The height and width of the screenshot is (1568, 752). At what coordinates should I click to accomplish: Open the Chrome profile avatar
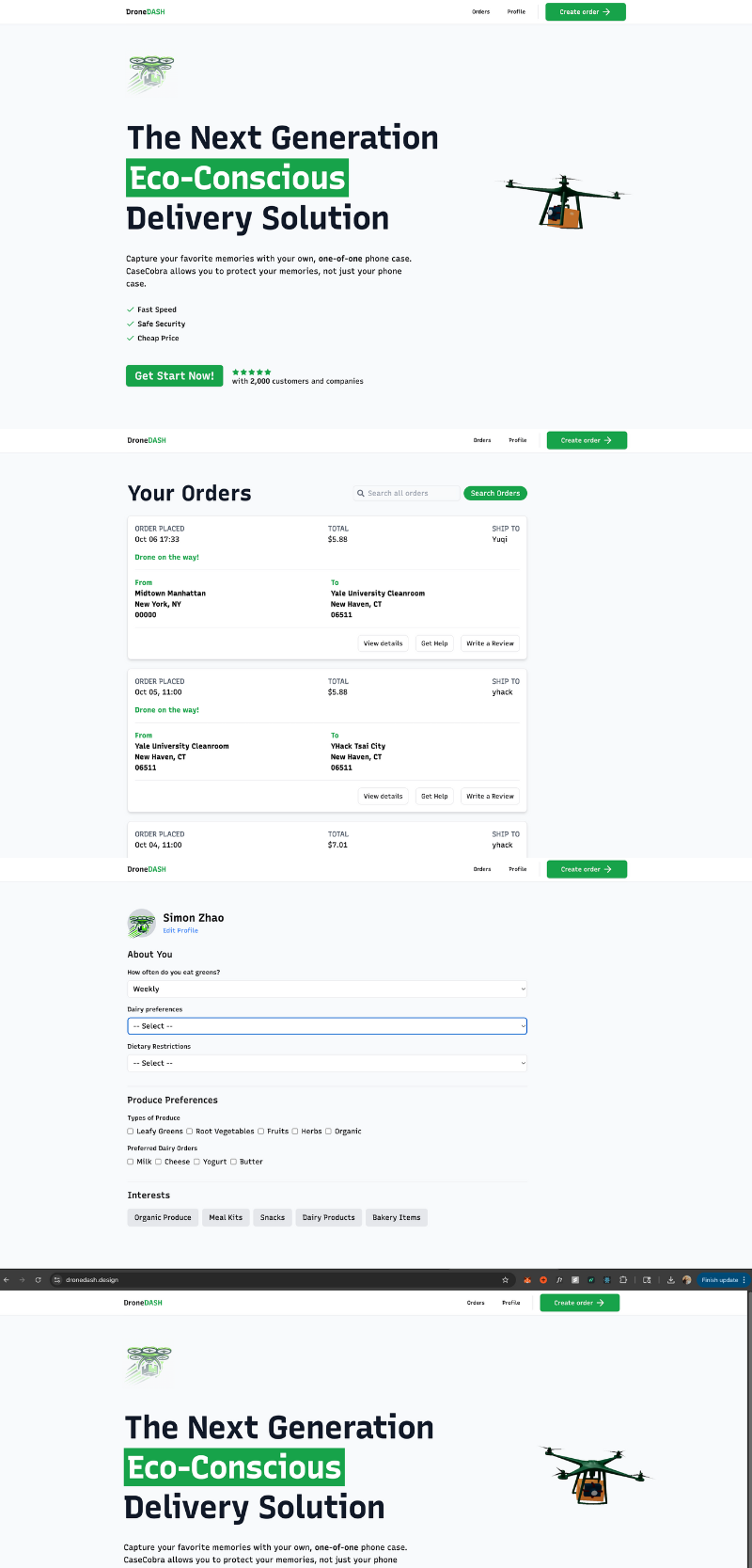click(x=687, y=1280)
